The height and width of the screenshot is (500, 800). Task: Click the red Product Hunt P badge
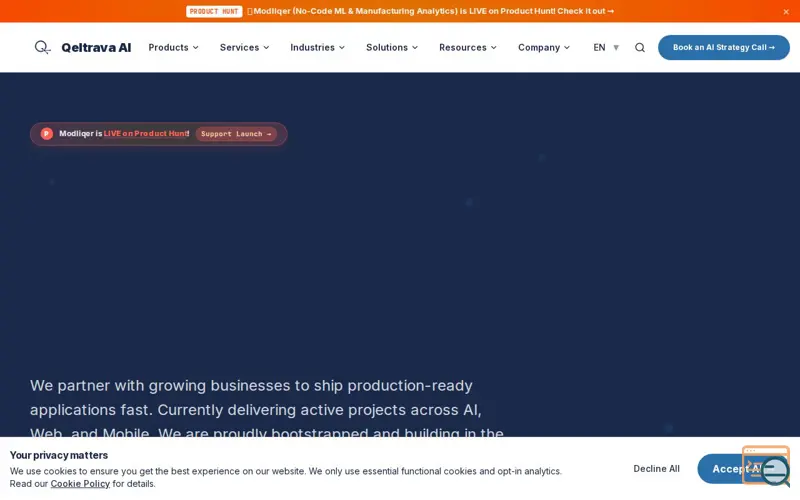click(46, 134)
